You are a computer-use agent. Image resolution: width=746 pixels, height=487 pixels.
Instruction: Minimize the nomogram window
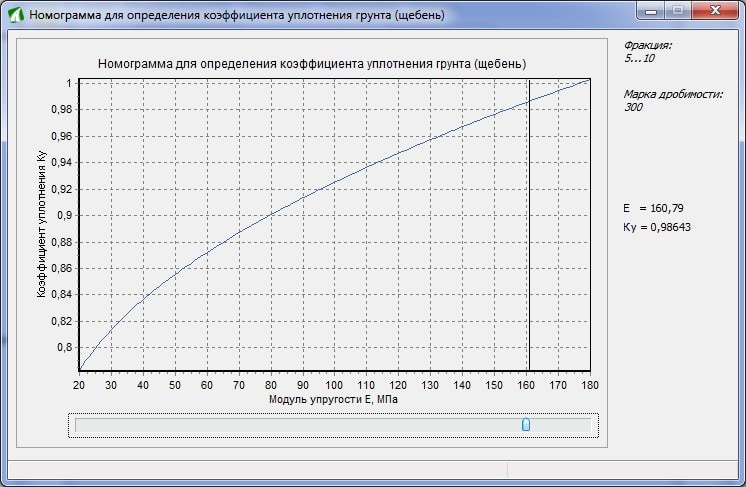pos(651,10)
